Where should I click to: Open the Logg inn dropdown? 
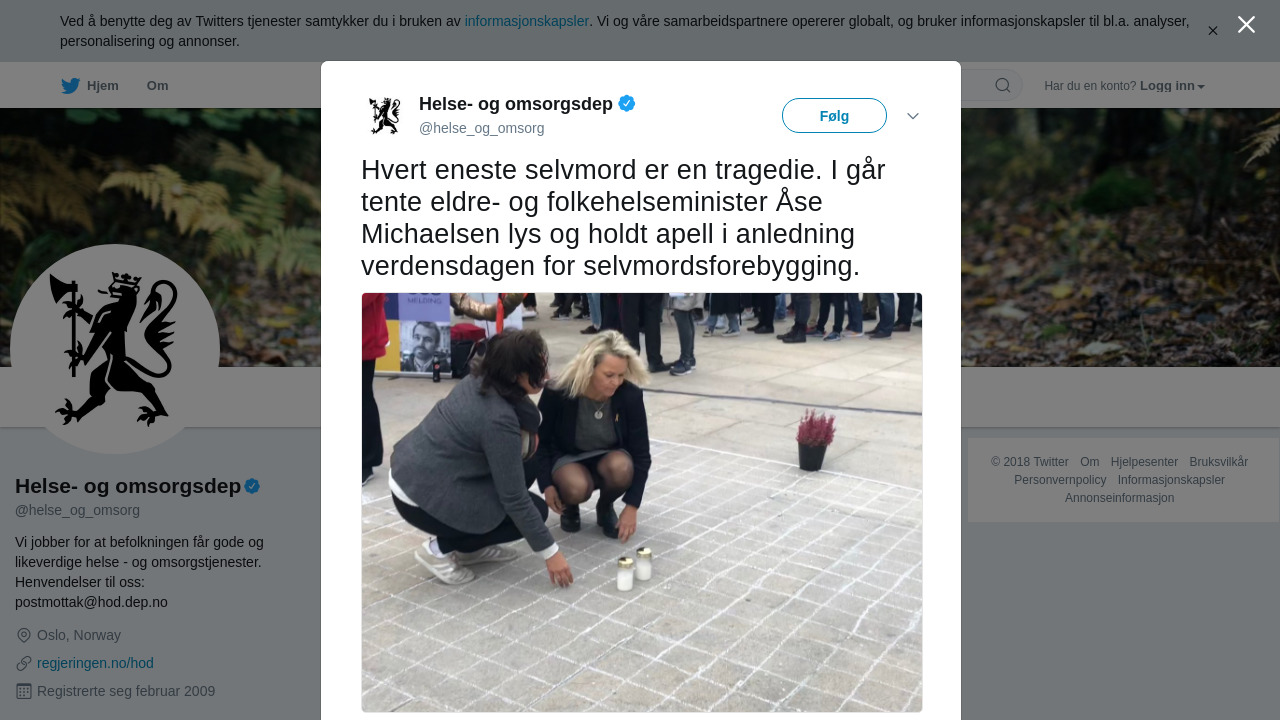click(x=1172, y=86)
